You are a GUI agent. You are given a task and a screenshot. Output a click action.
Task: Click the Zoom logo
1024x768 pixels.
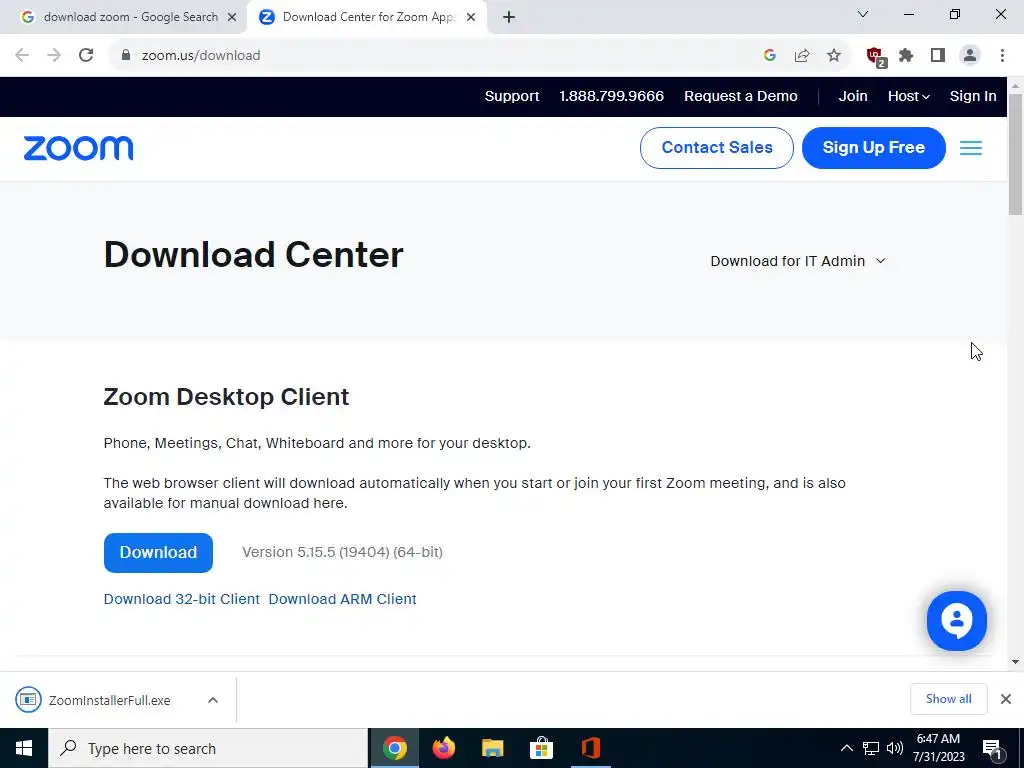[78, 148]
